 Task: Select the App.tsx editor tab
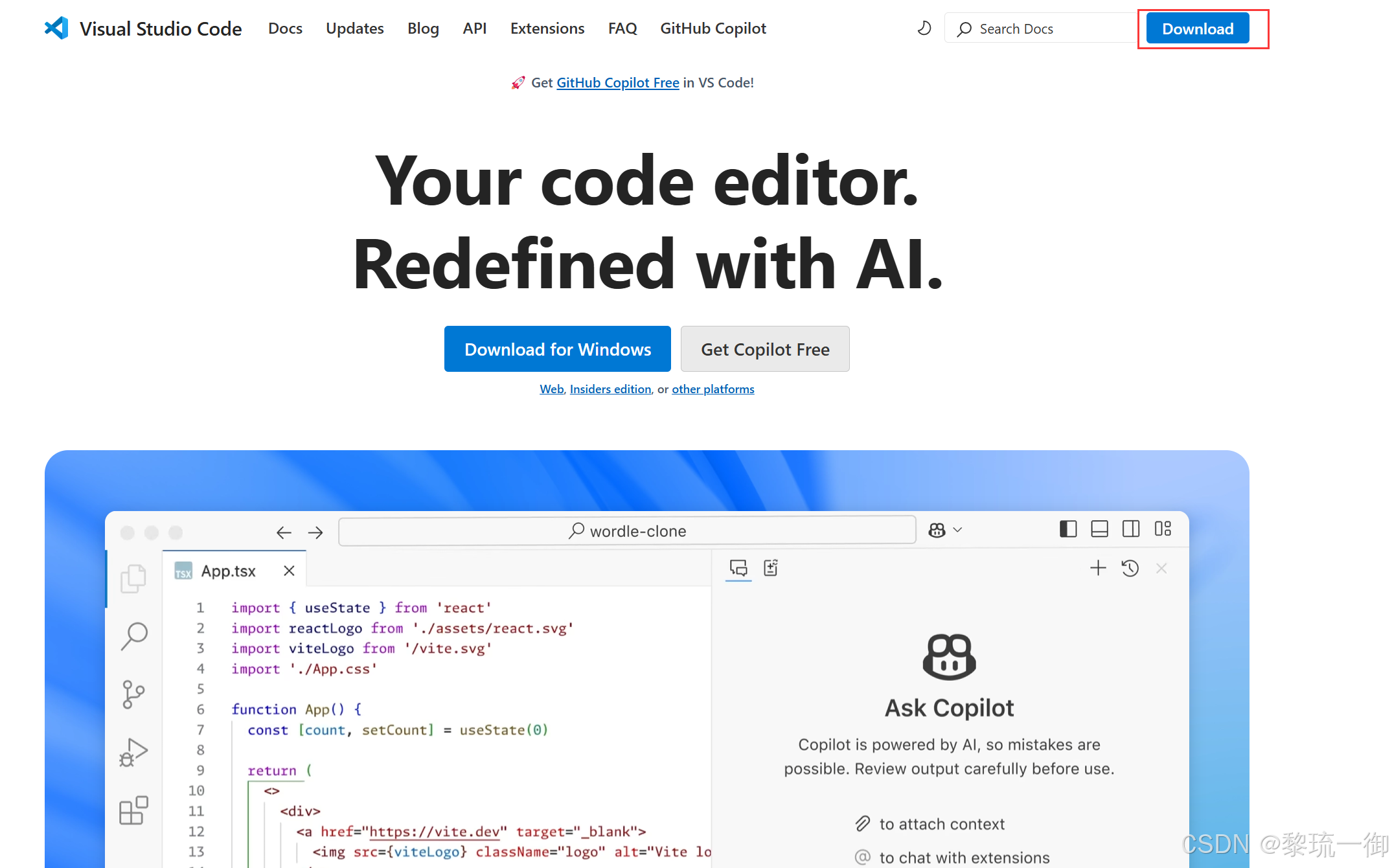[x=228, y=571]
